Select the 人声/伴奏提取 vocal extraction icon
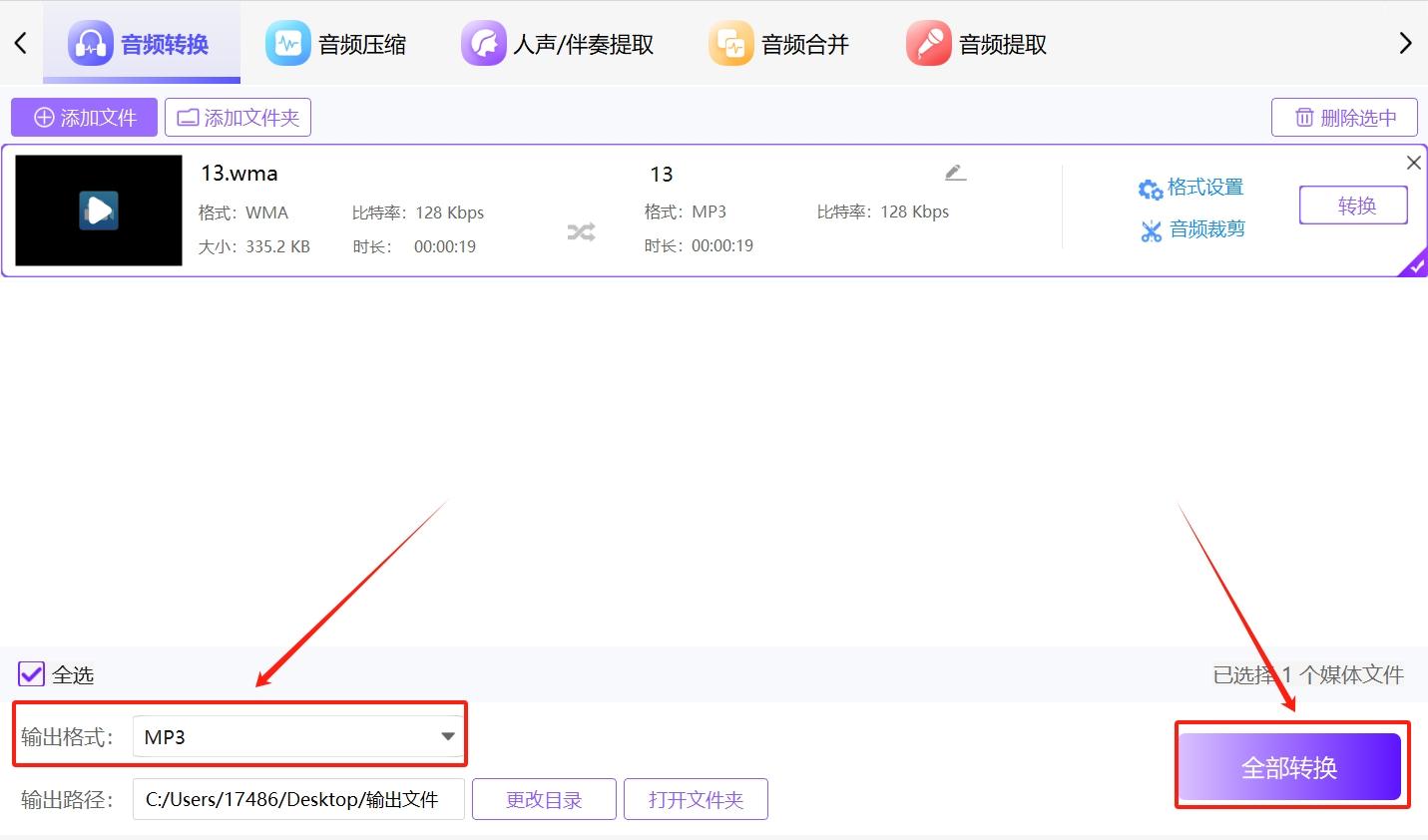 (483, 42)
